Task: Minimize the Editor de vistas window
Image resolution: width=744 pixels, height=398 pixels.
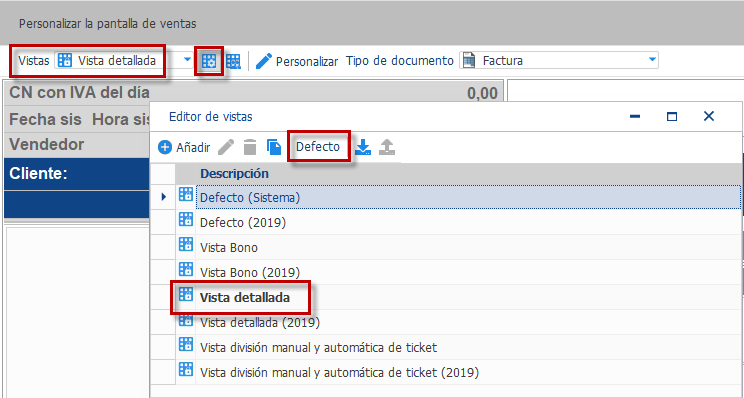Action: click(635, 117)
